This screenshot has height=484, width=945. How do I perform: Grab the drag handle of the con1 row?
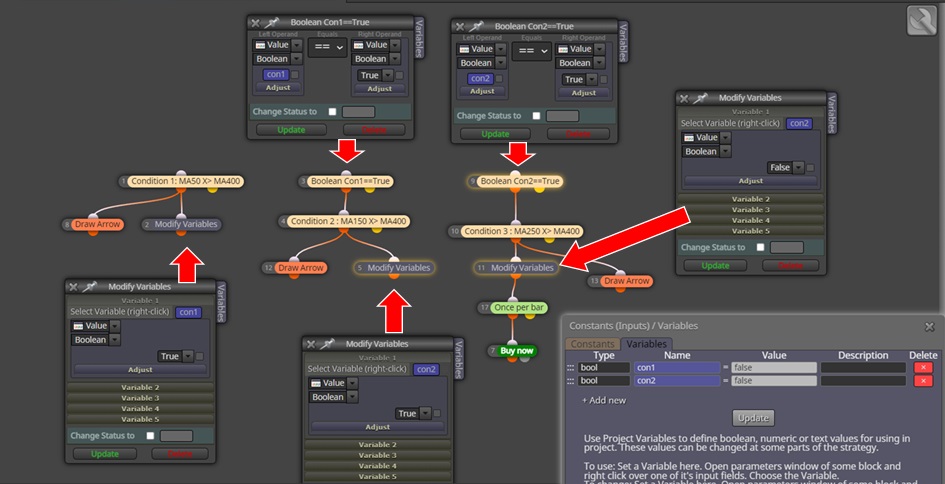pos(570,368)
